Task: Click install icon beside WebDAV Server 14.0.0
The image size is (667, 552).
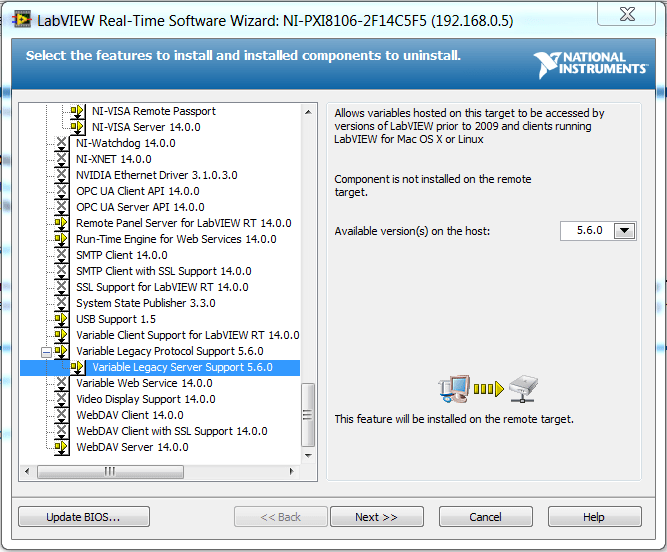Action: [62, 447]
